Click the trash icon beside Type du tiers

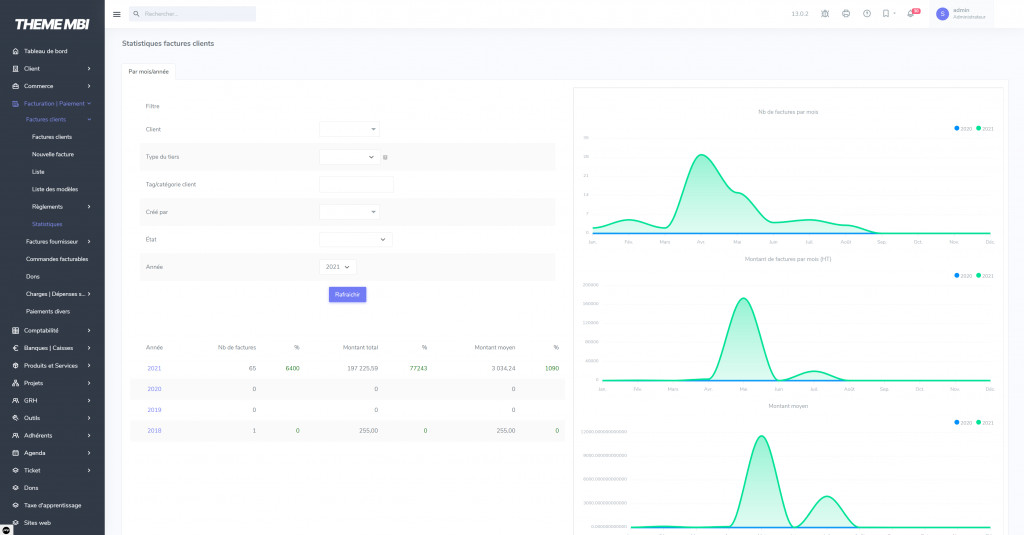tap(386, 157)
